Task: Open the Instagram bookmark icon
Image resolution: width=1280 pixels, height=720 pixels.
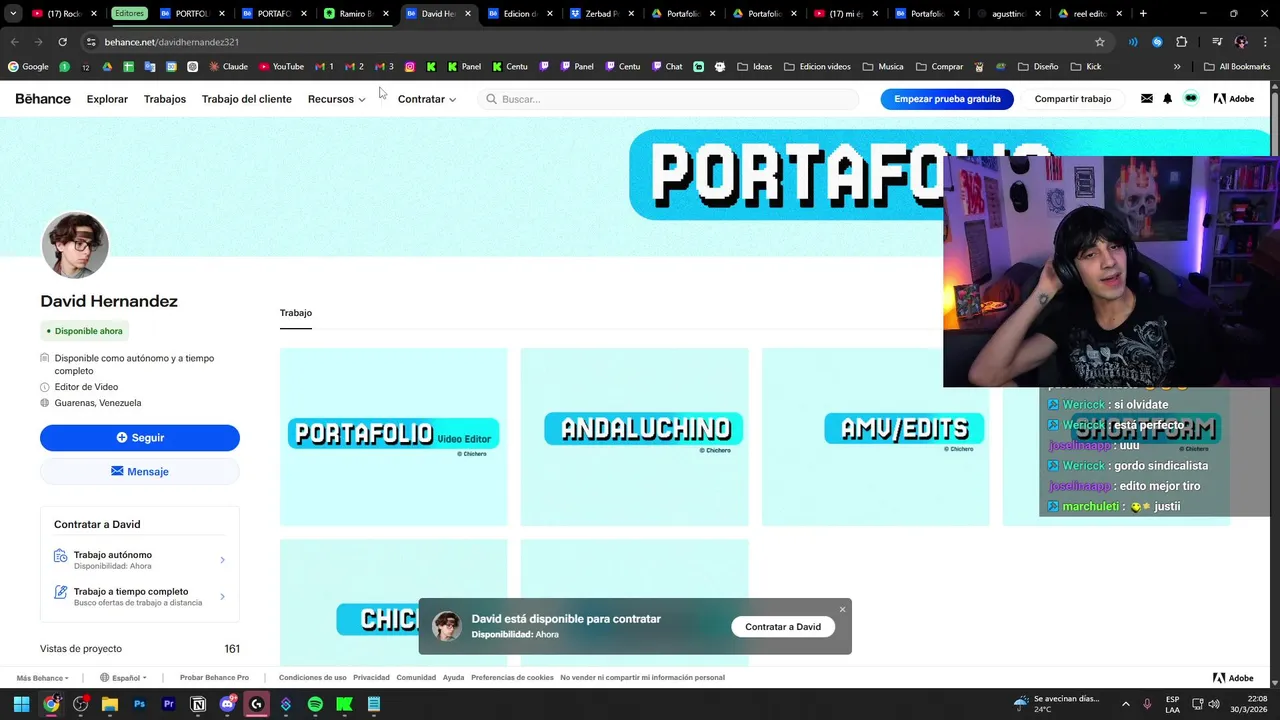Action: (410, 67)
